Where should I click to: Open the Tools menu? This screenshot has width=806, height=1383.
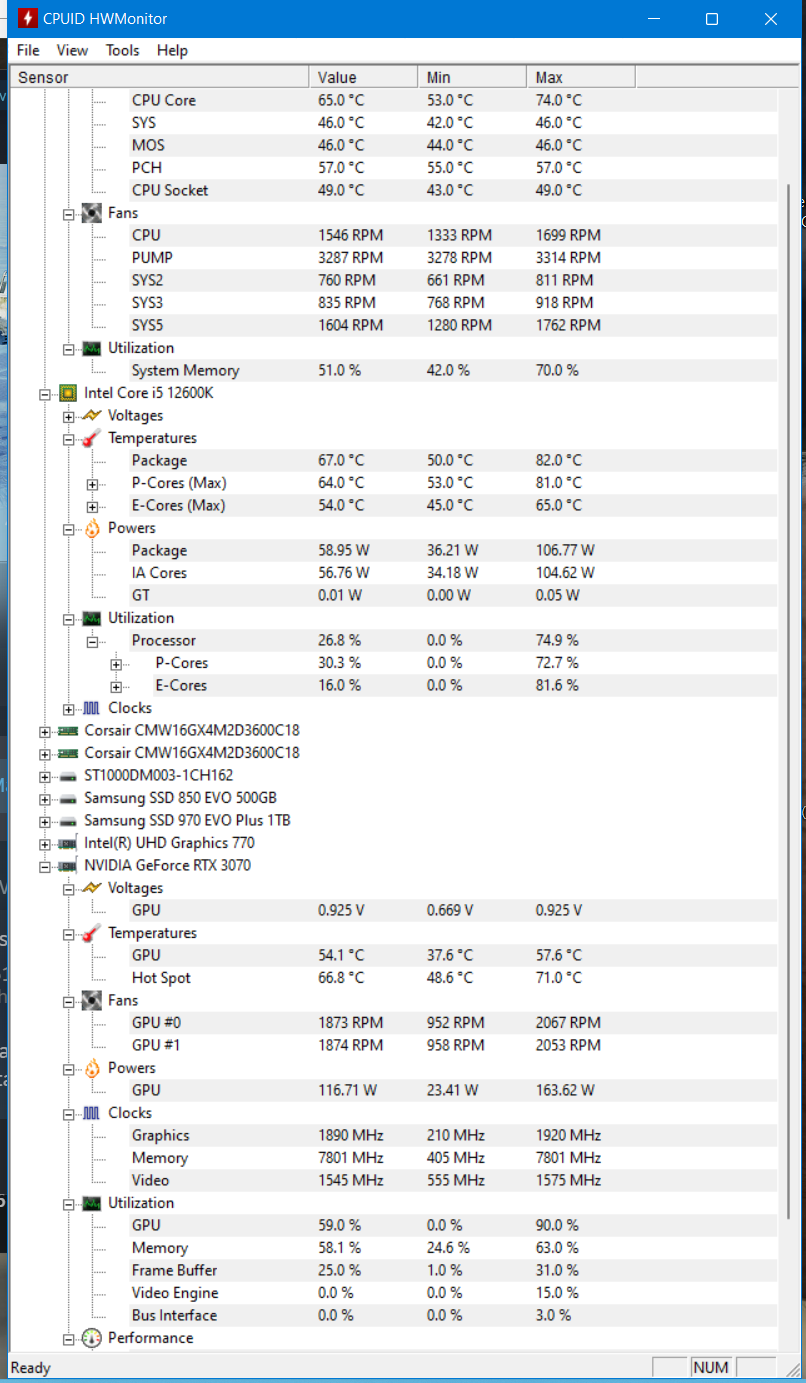coord(123,50)
